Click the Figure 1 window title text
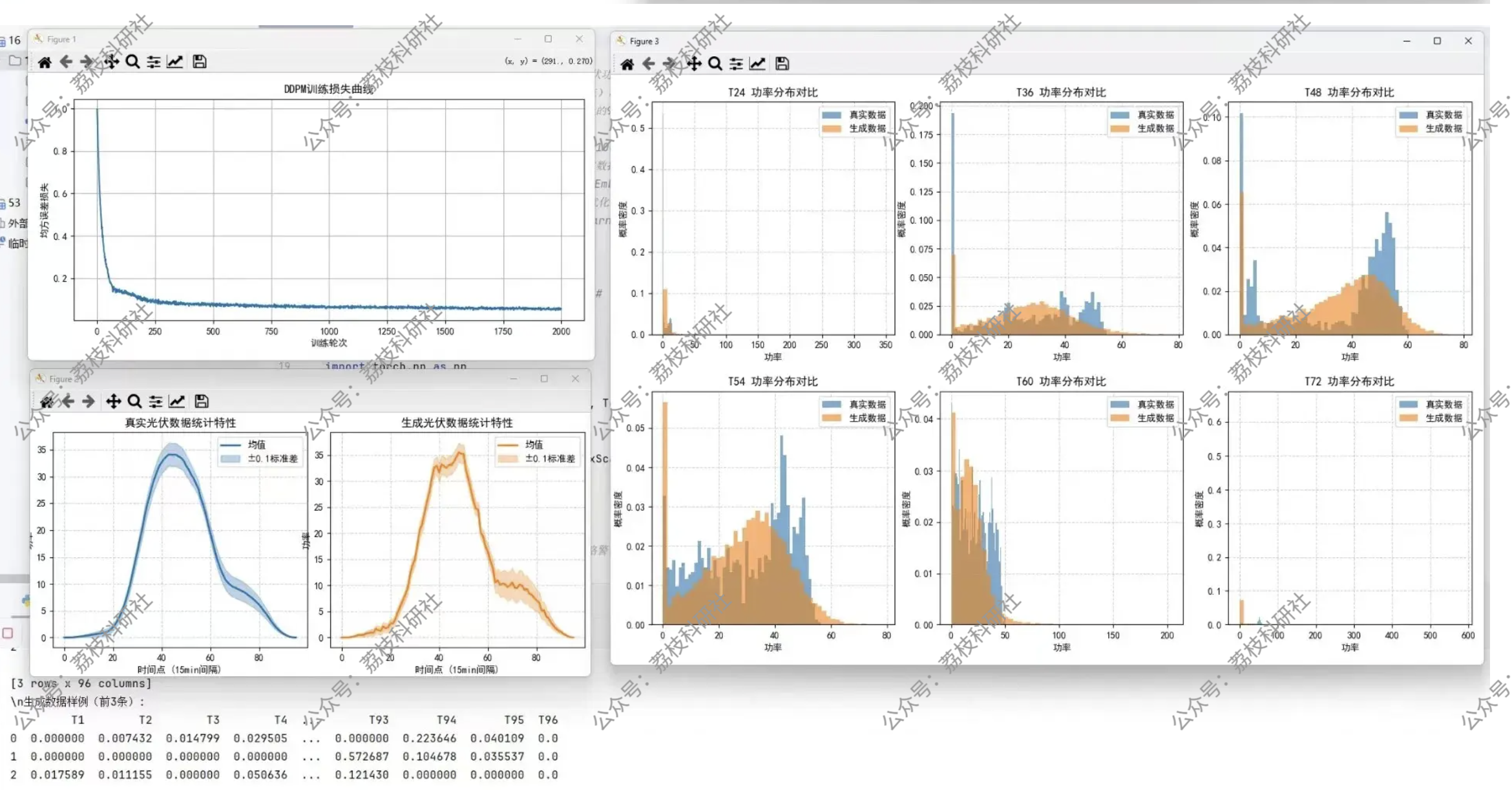The image size is (1512, 790). [61, 39]
